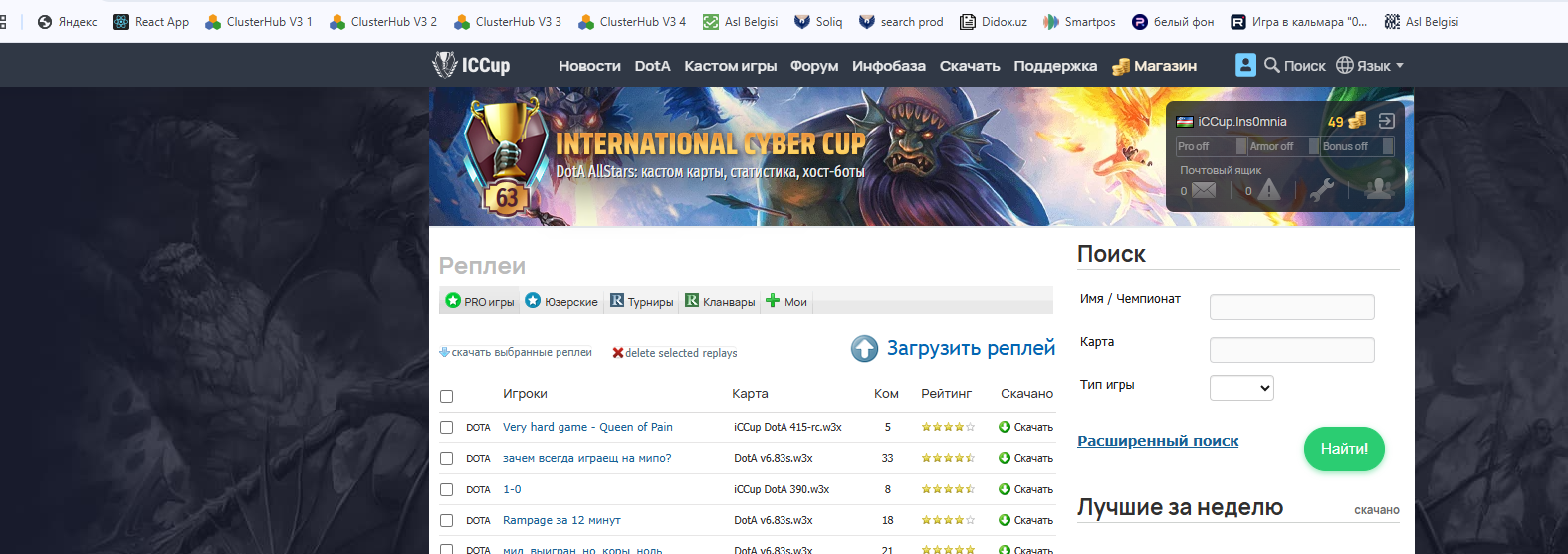
Task: Click green download icon for Rampage replay
Action: point(1005,520)
